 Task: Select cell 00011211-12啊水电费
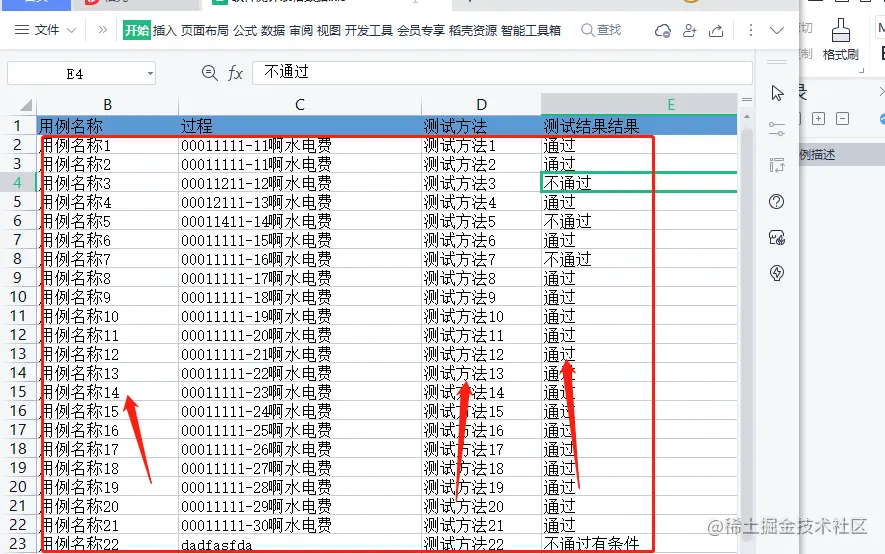(x=300, y=183)
